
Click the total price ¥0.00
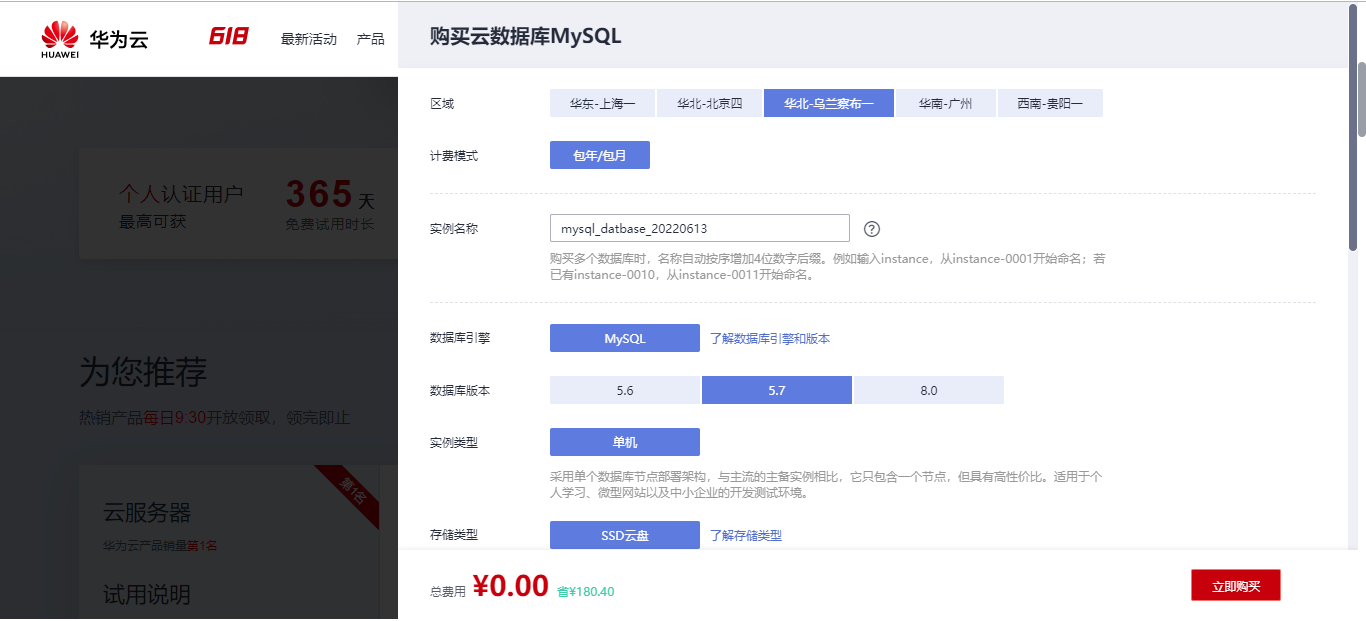[511, 586]
